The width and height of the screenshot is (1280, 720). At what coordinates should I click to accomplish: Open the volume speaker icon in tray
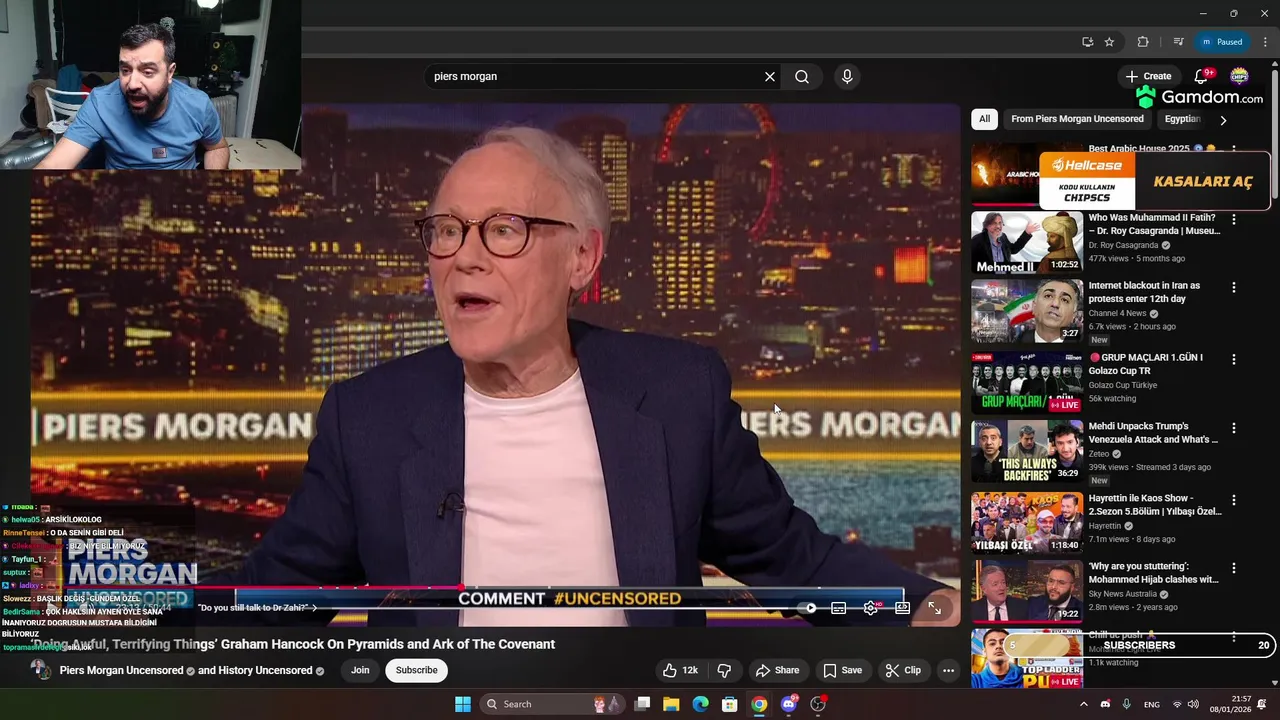coord(1192,704)
